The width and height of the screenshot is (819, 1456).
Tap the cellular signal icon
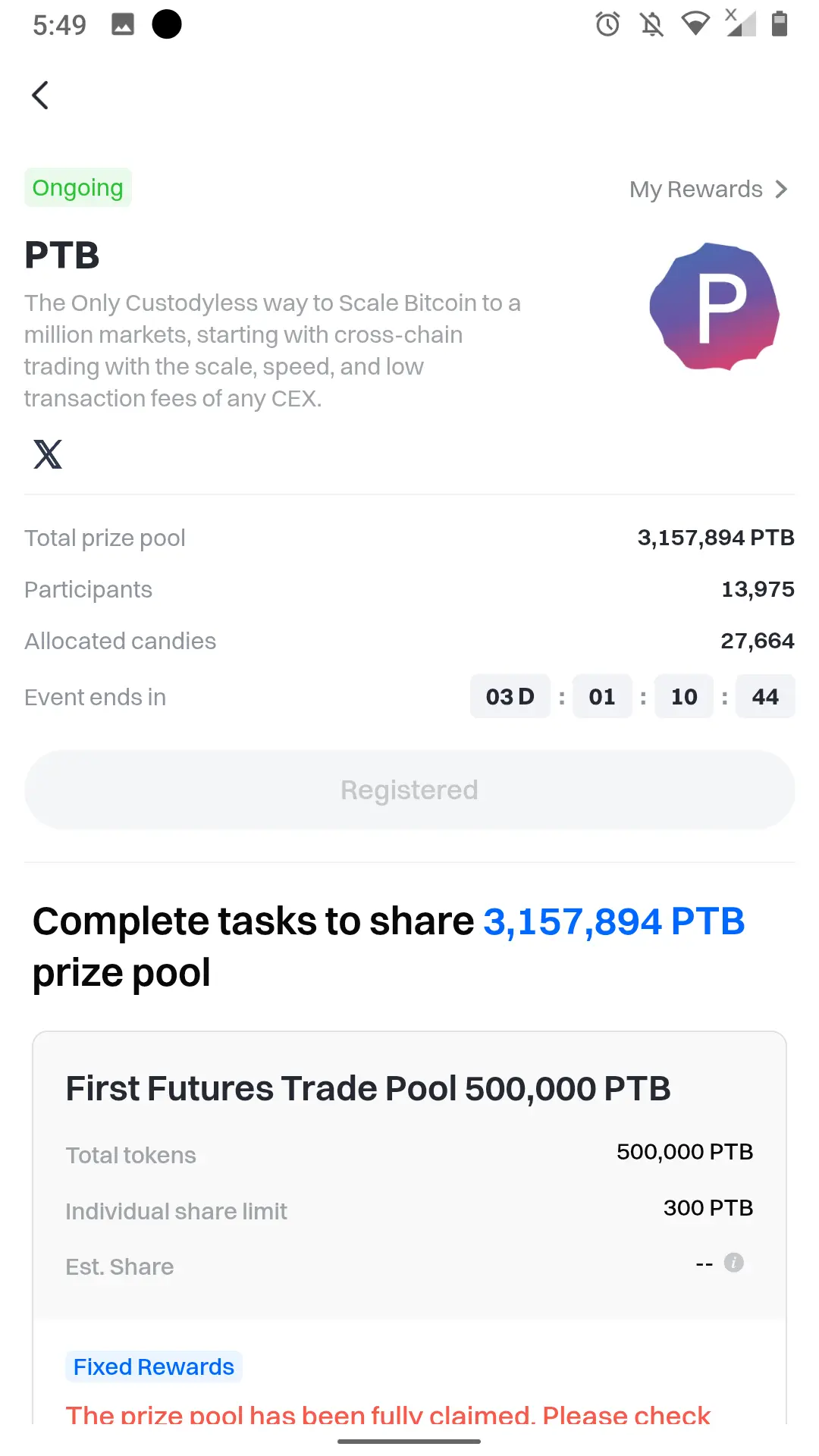(x=740, y=23)
